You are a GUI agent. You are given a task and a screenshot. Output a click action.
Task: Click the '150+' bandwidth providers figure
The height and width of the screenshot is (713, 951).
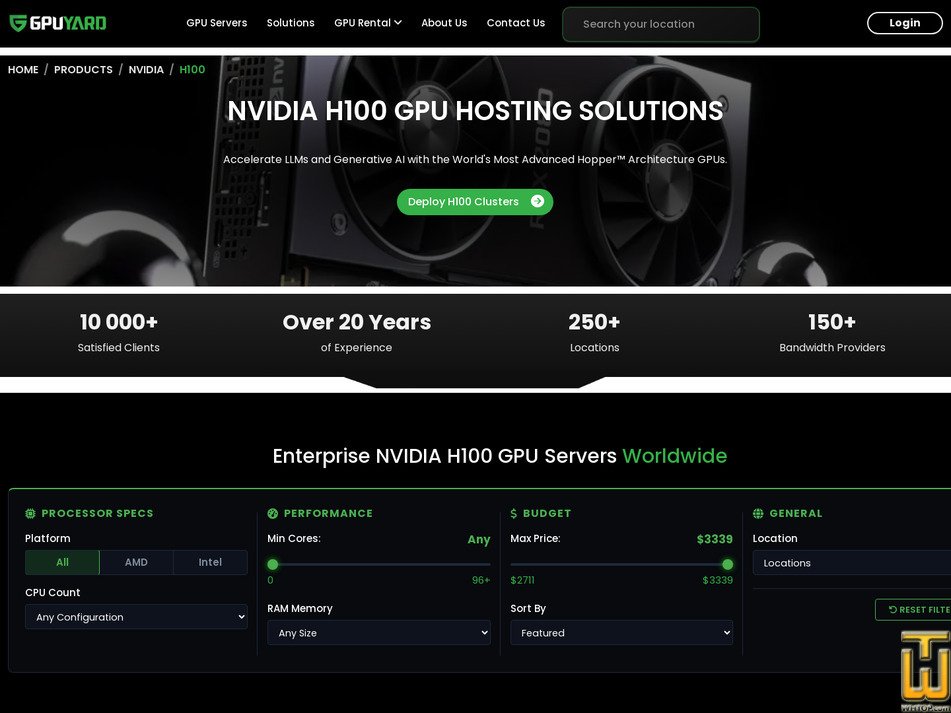[832, 322]
